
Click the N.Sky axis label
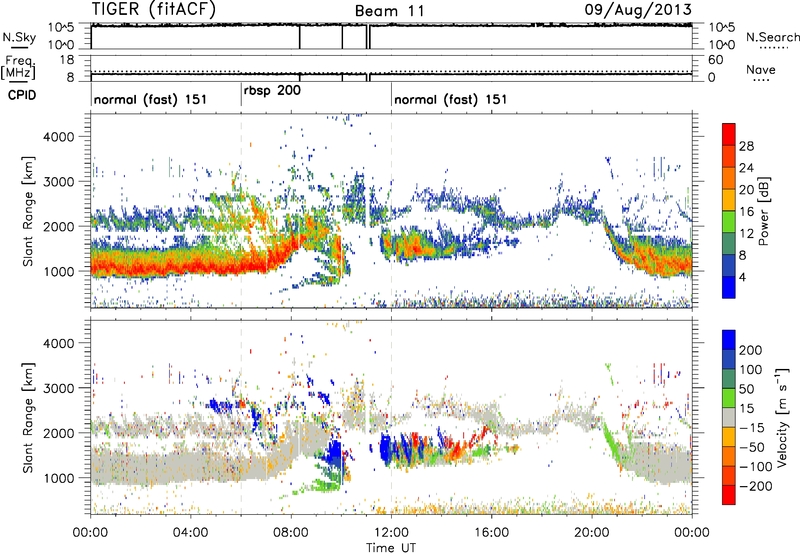coord(19,37)
